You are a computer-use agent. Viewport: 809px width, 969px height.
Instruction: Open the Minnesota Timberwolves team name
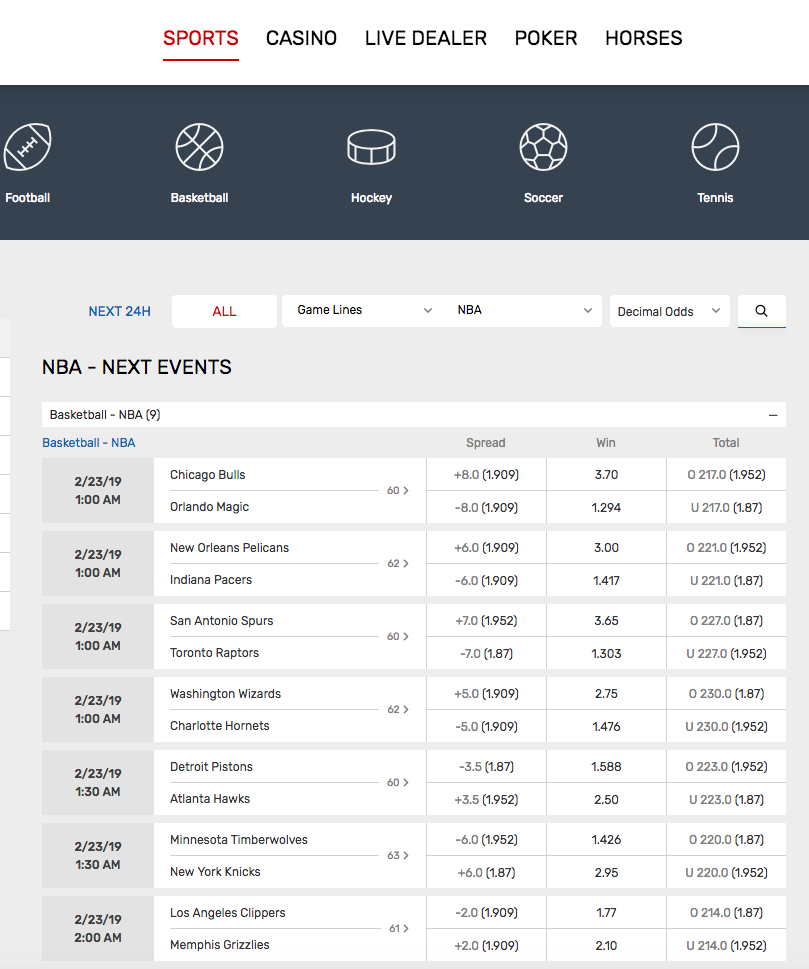click(x=239, y=839)
